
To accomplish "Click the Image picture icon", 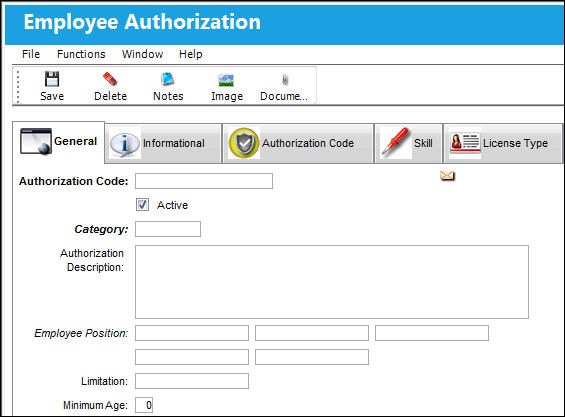I will (x=226, y=80).
